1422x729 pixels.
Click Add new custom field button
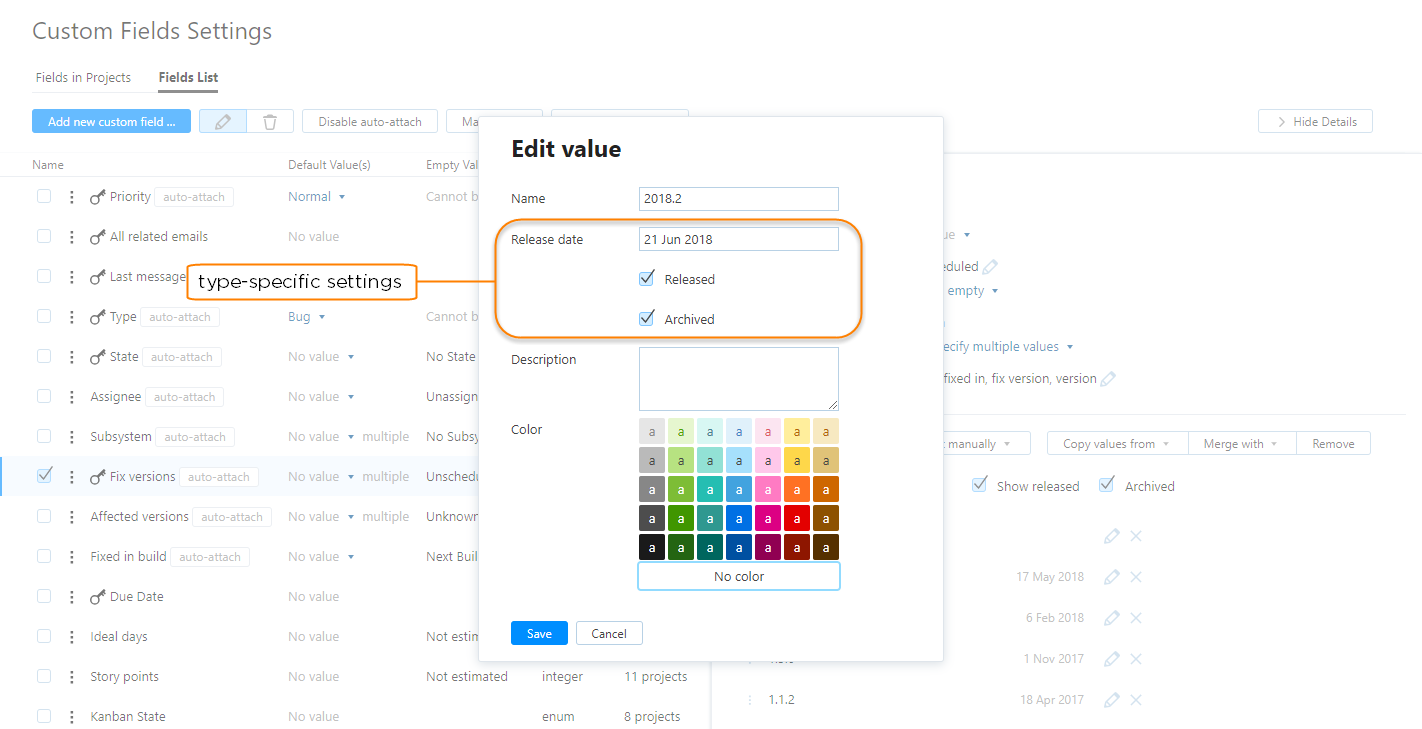pos(111,121)
